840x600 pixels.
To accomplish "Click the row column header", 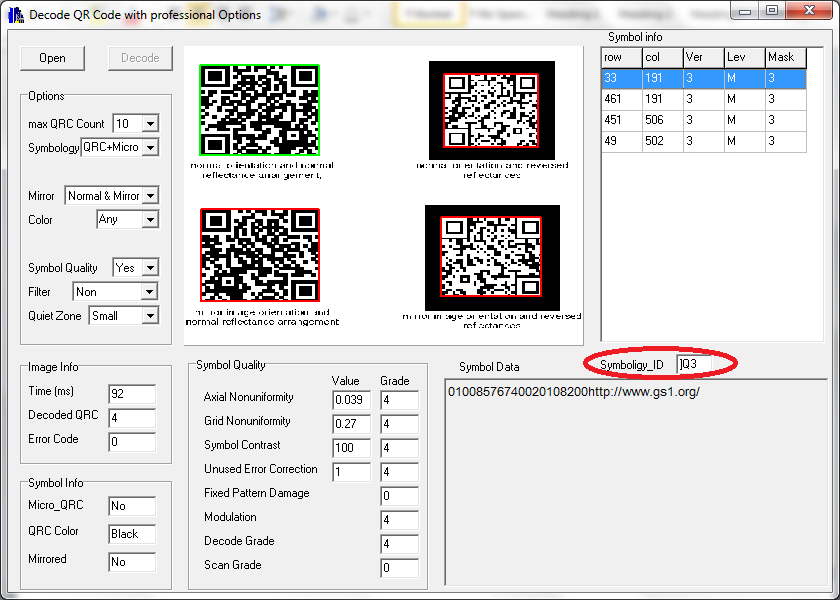I will (621, 57).
